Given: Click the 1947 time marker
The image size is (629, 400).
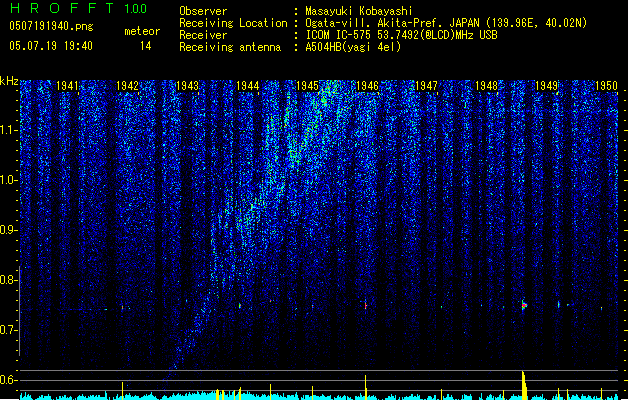Looking at the screenshot, I should (x=426, y=86).
